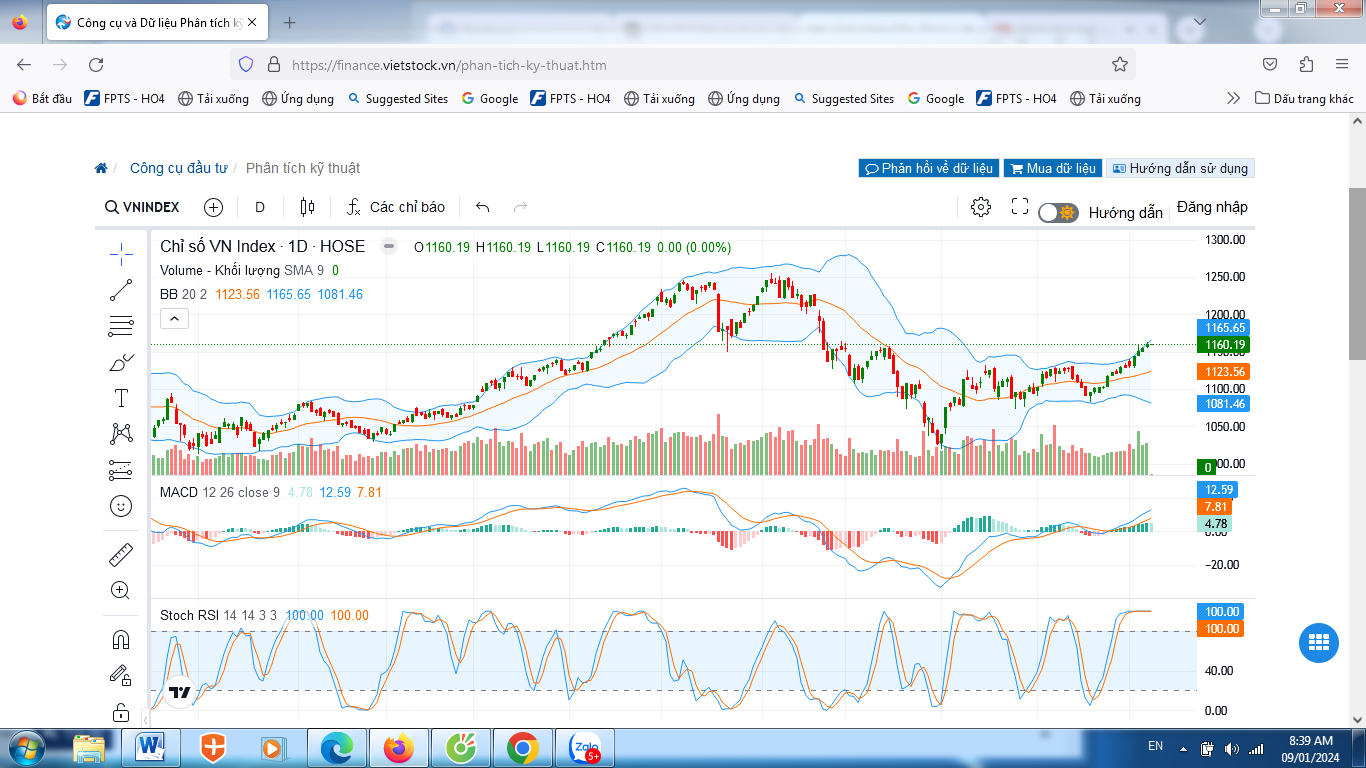The height and width of the screenshot is (768, 1366).
Task: Open the Dấu trang khác bookmarks folder
Action: (1304, 98)
